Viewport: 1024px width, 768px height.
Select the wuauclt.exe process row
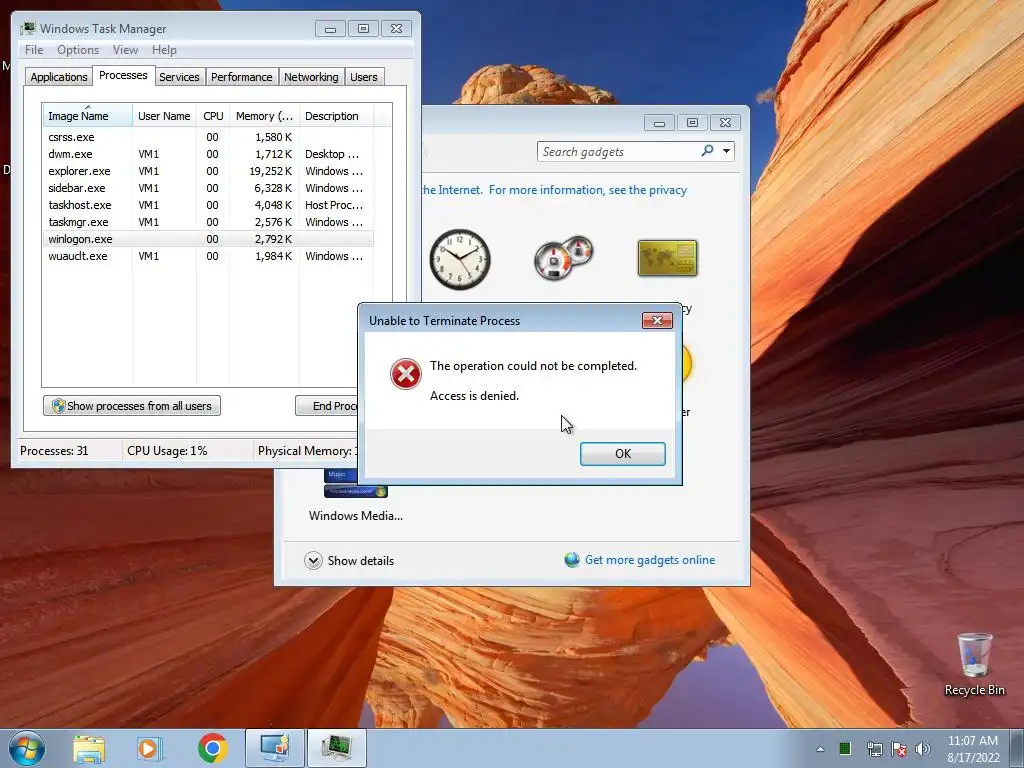tap(208, 256)
